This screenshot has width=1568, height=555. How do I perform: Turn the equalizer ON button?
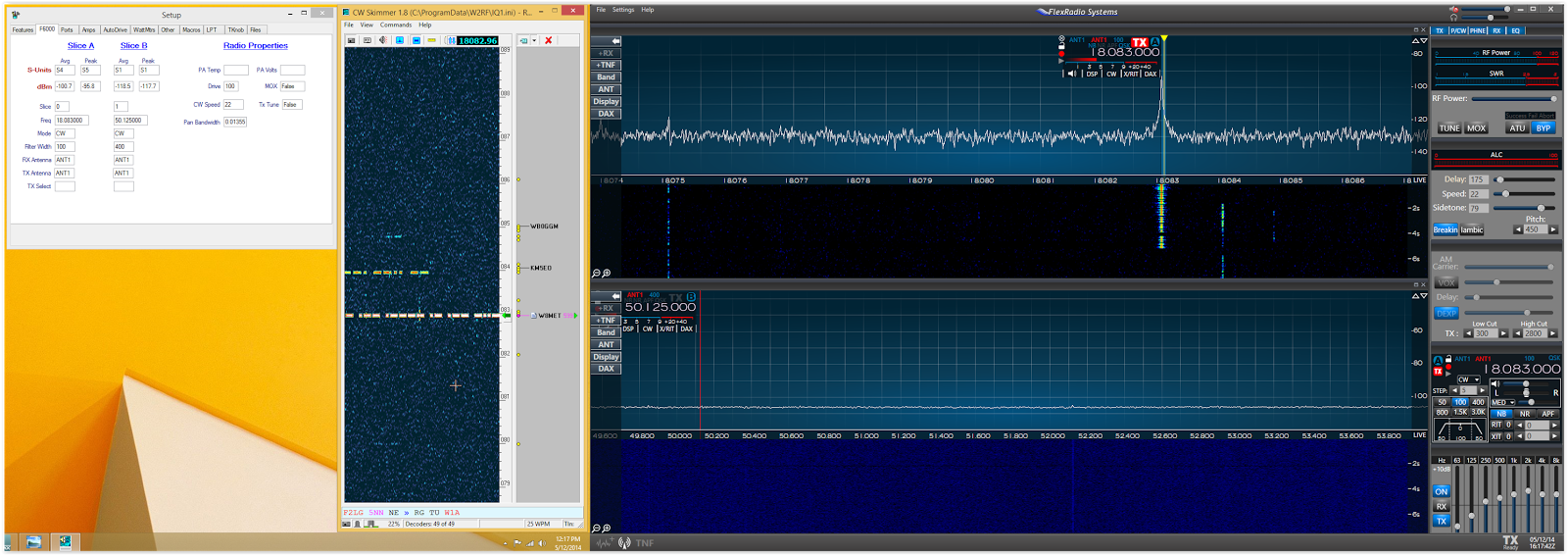pyautogui.click(x=1442, y=492)
